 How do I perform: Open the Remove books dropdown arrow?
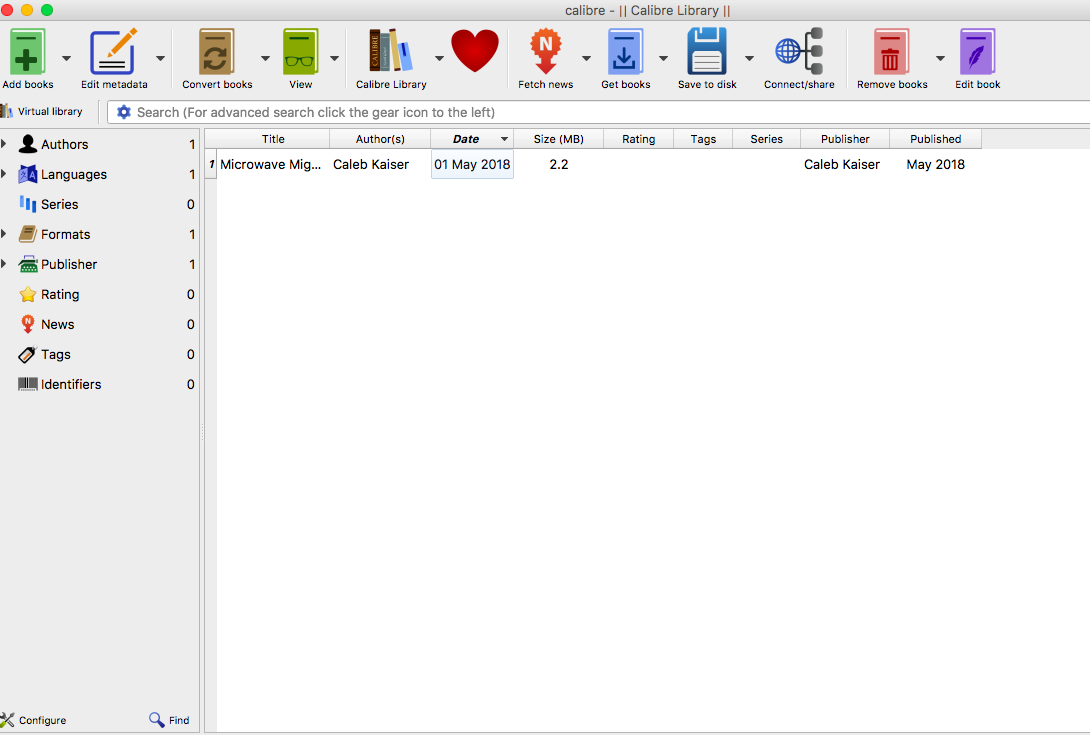[x=940, y=58]
